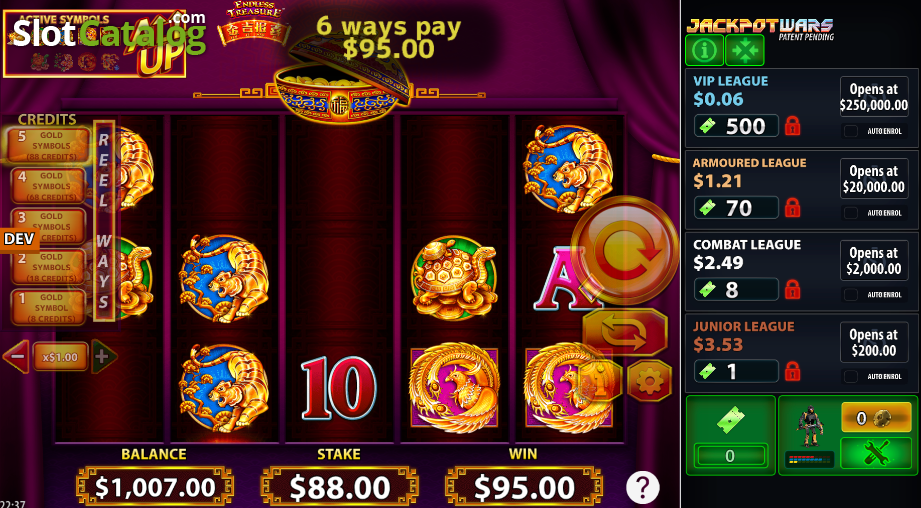The width and height of the screenshot is (921, 508).
Task: Open Jackpot Wars green info icon
Action: [704, 50]
